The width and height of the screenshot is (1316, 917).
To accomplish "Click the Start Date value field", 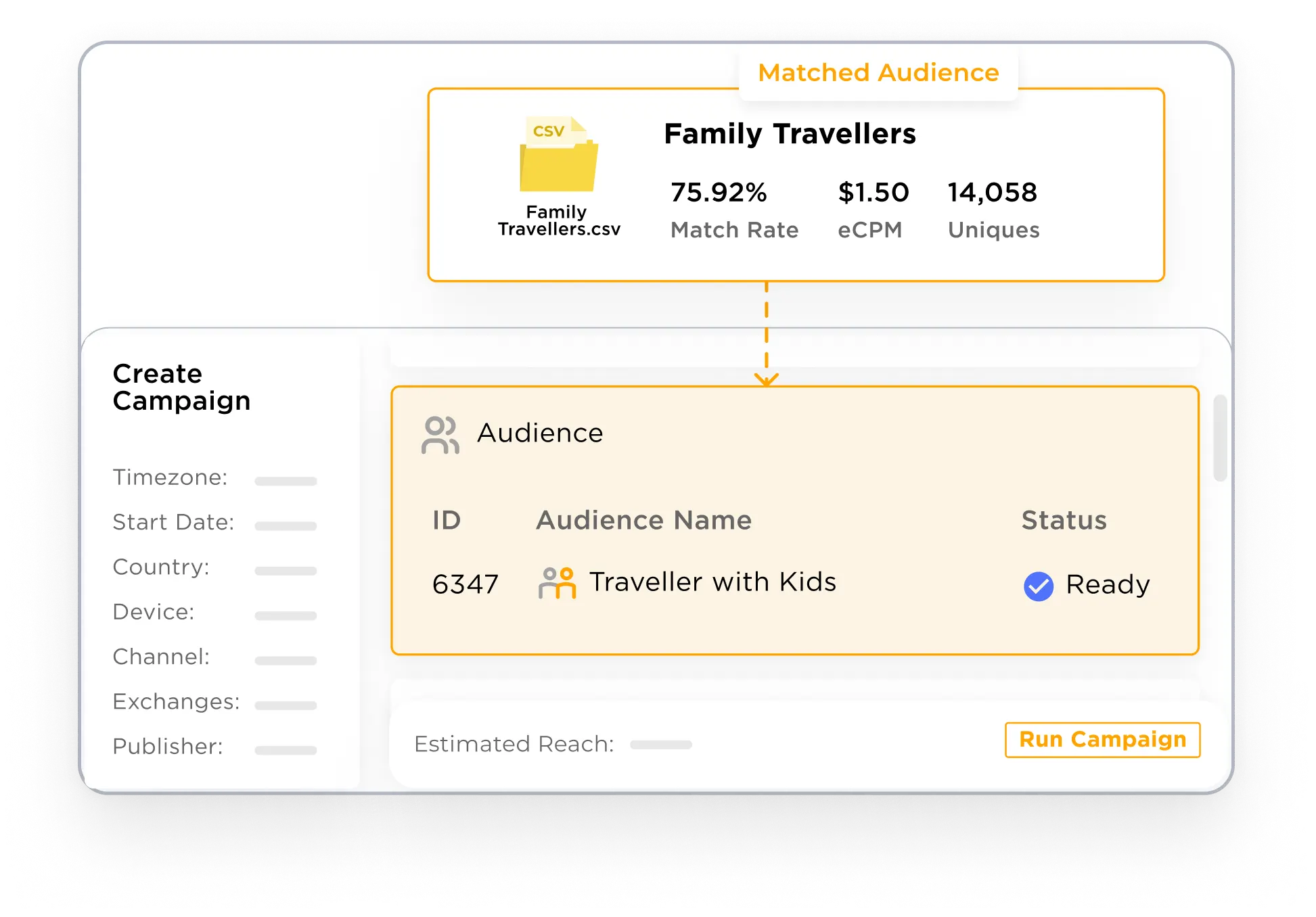I will point(286,525).
